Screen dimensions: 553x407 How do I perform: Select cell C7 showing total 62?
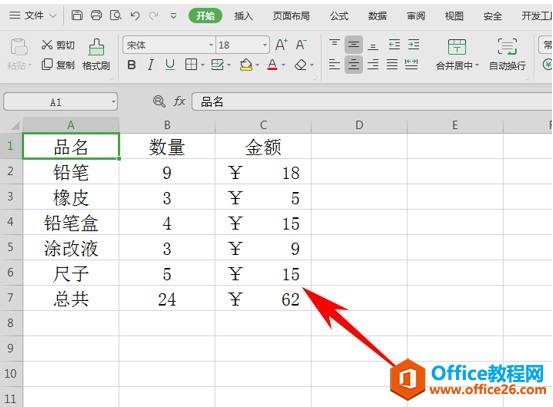263,298
